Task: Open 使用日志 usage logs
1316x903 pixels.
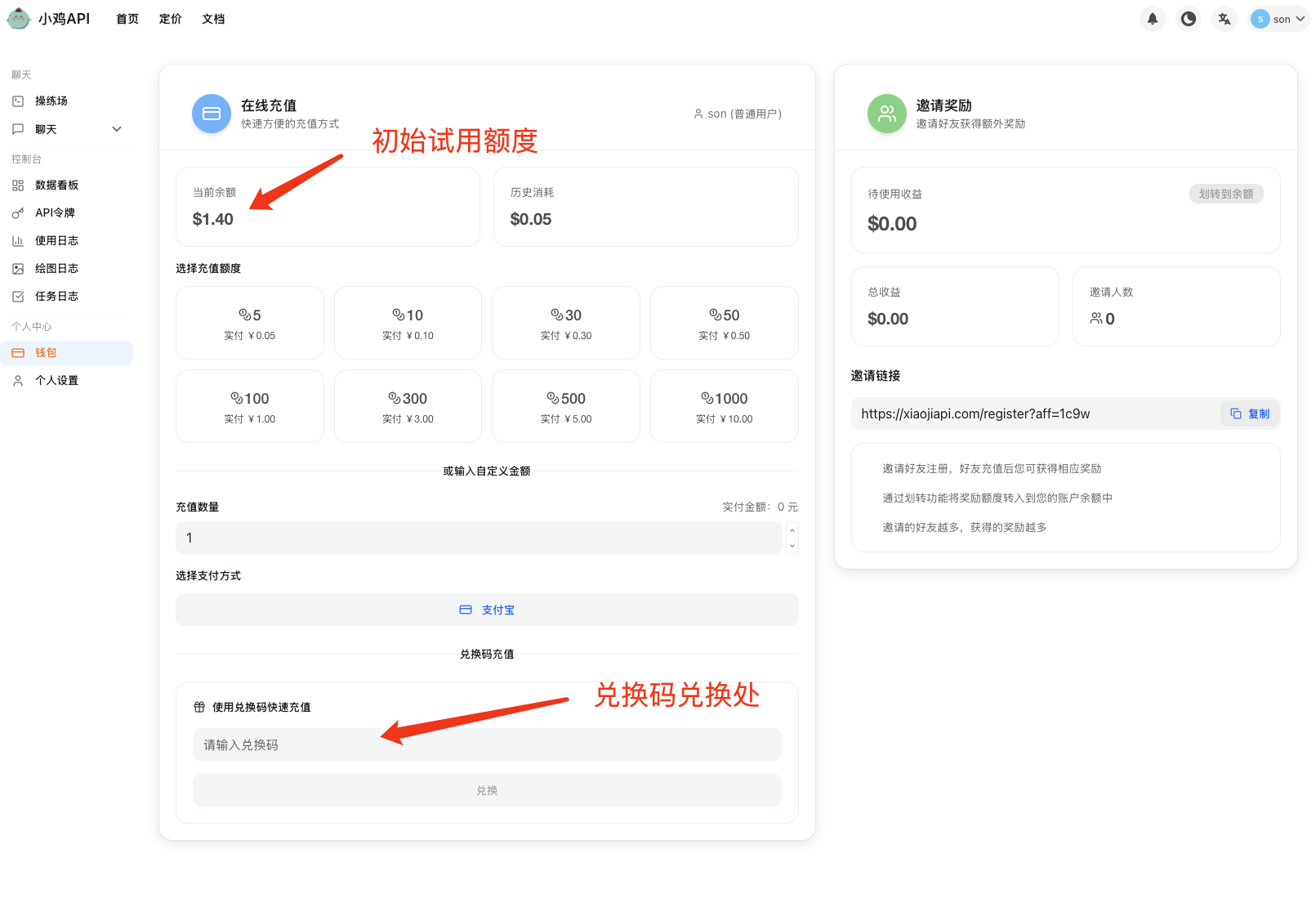Action: coord(56,241)
